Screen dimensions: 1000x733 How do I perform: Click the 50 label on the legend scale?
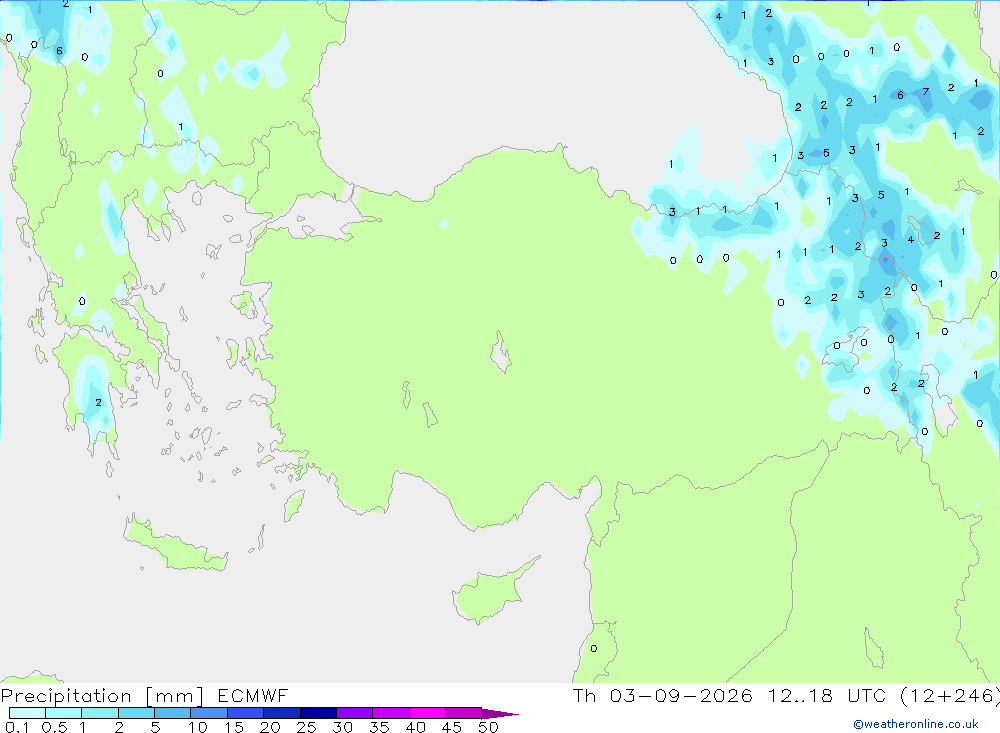click(488, 727)
